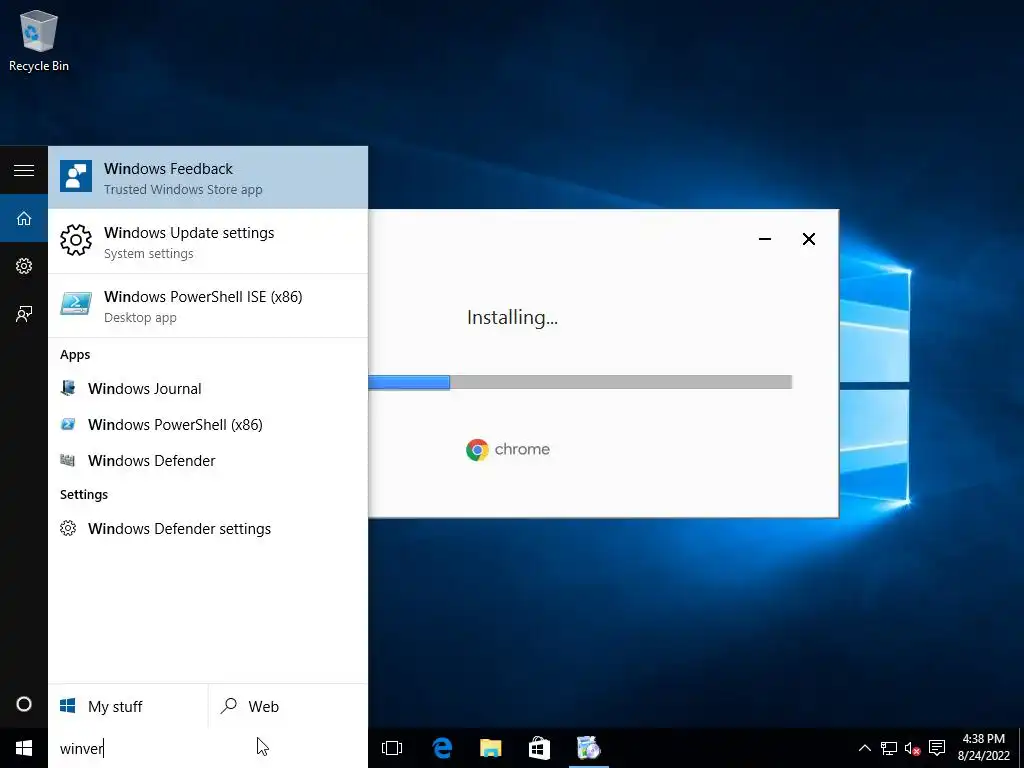1024x768 pixels.
Task: Click the muted volume icon in tray
Action: (912, 748)
